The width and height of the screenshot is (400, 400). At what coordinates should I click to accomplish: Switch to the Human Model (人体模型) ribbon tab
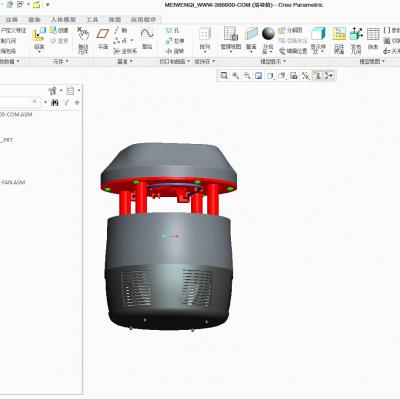(63, 20)
